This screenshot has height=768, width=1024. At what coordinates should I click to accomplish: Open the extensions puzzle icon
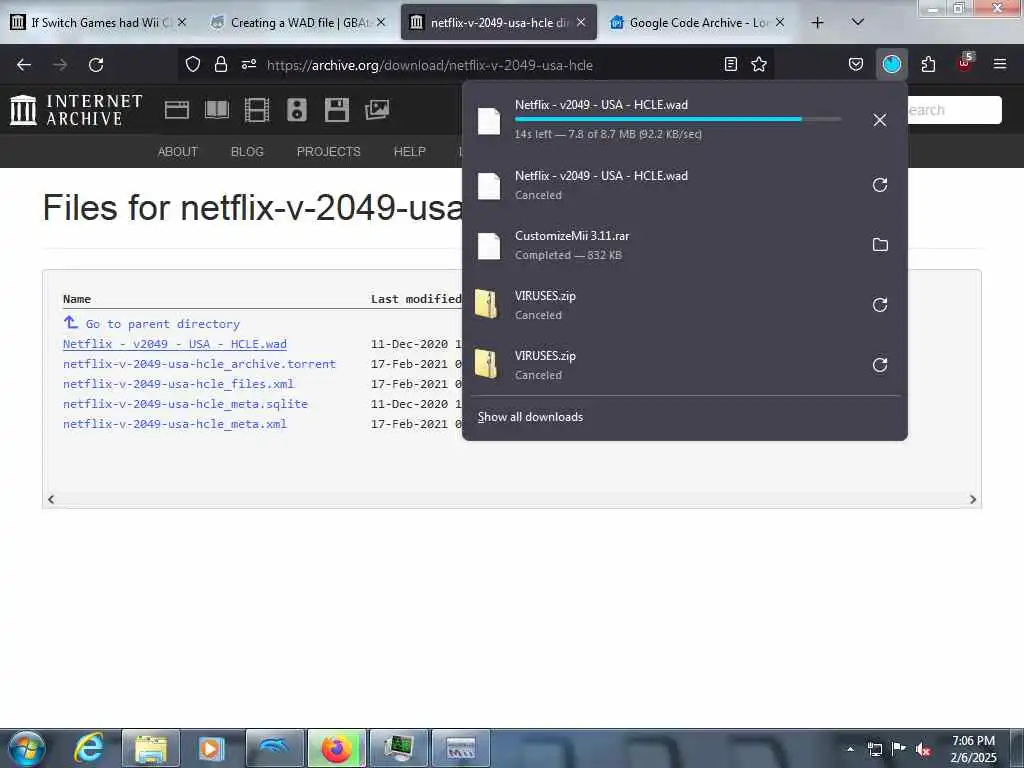[928, 64]
